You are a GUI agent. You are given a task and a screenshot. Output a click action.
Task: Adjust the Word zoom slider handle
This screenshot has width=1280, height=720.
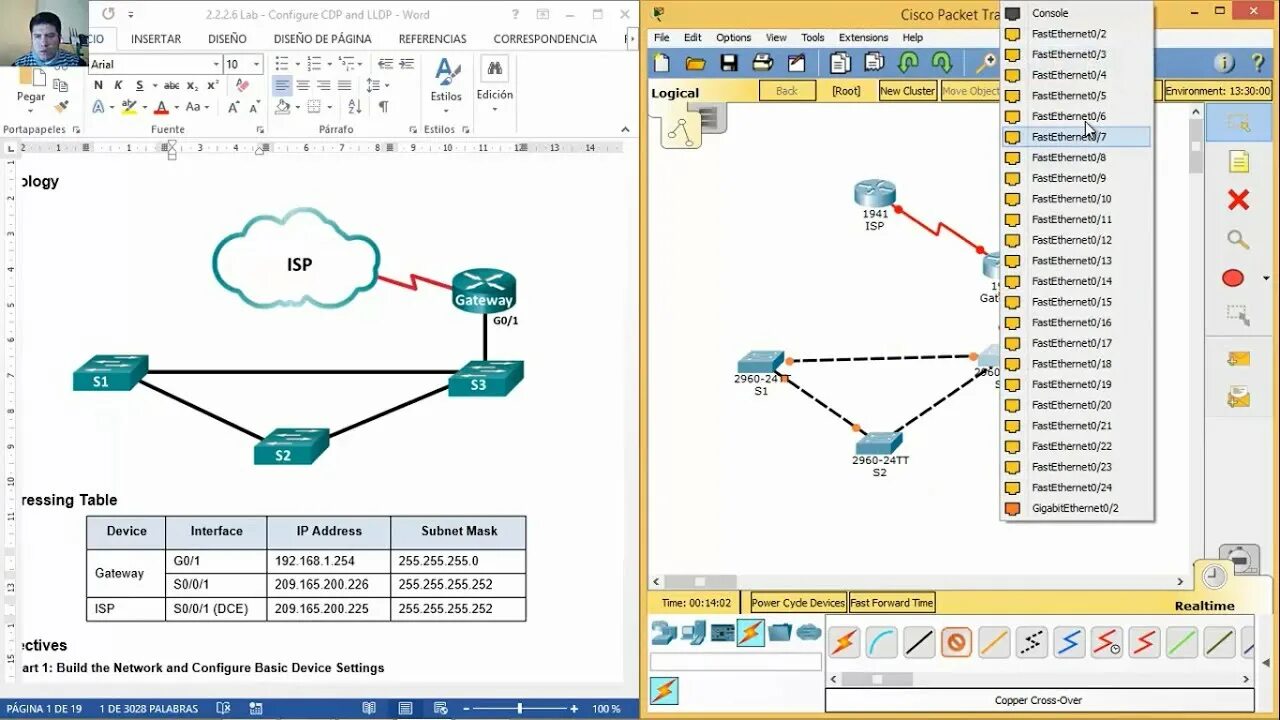pos(519,708)
